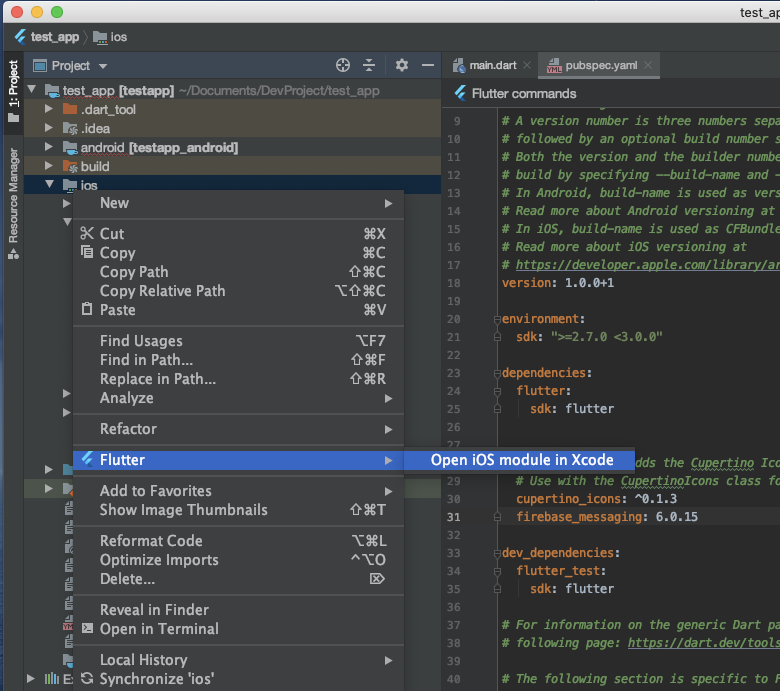Screen dimensions: 780x691
Task: Open Project panel settings gear
Action: pyautogui.click(x=401, y=65)
